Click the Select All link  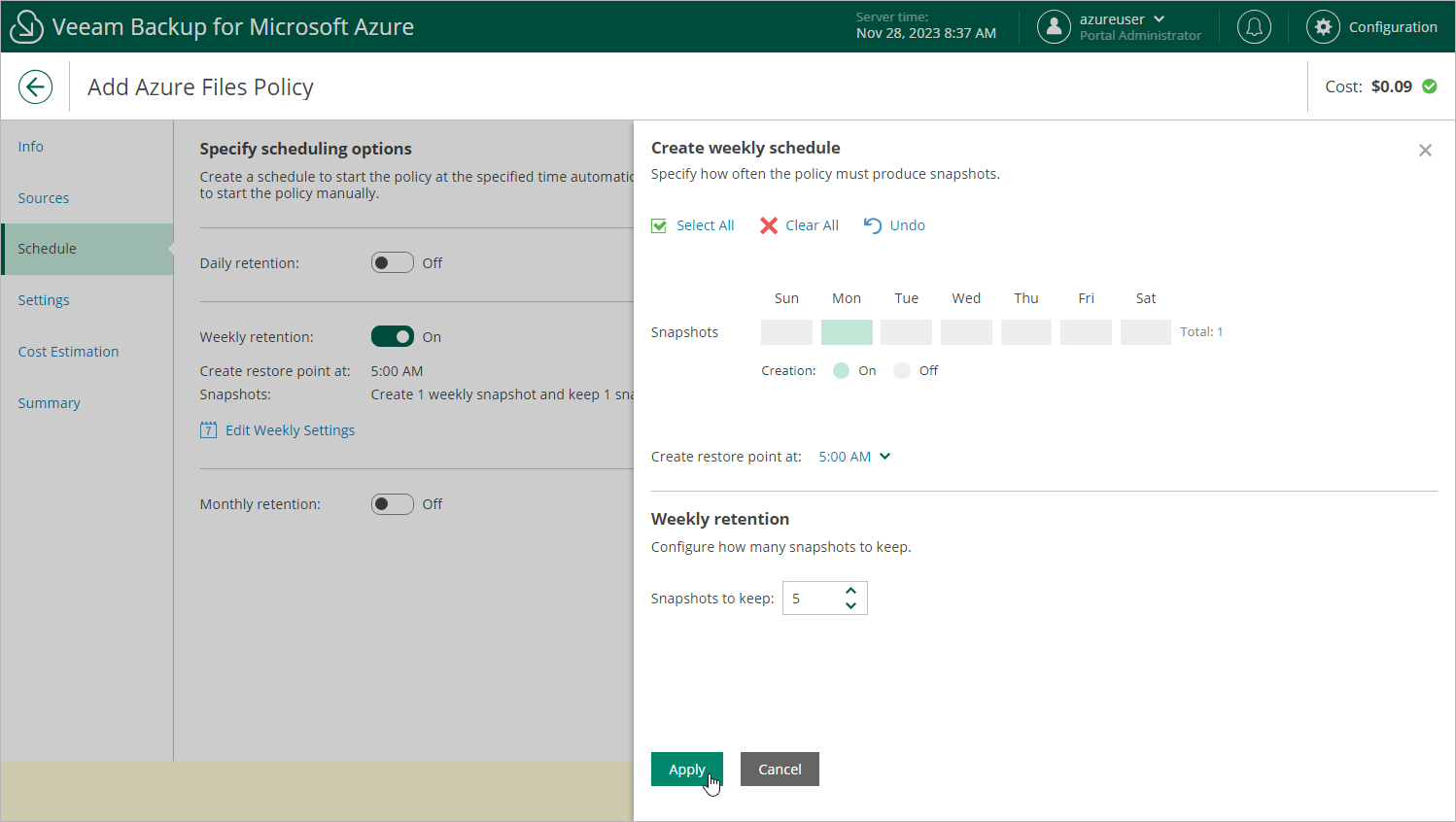coord(706,225)
